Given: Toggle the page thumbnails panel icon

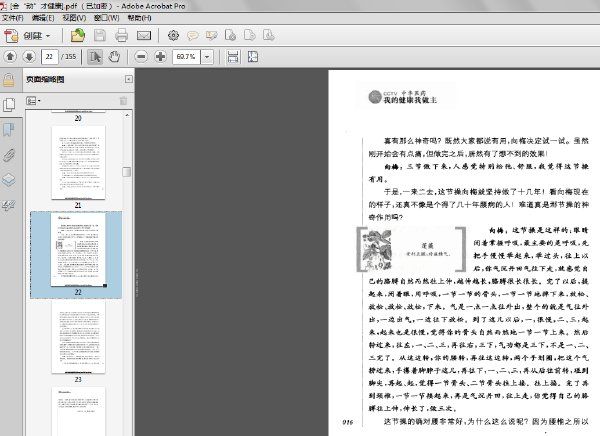Looking at the screenshot, I should (9, 105).
